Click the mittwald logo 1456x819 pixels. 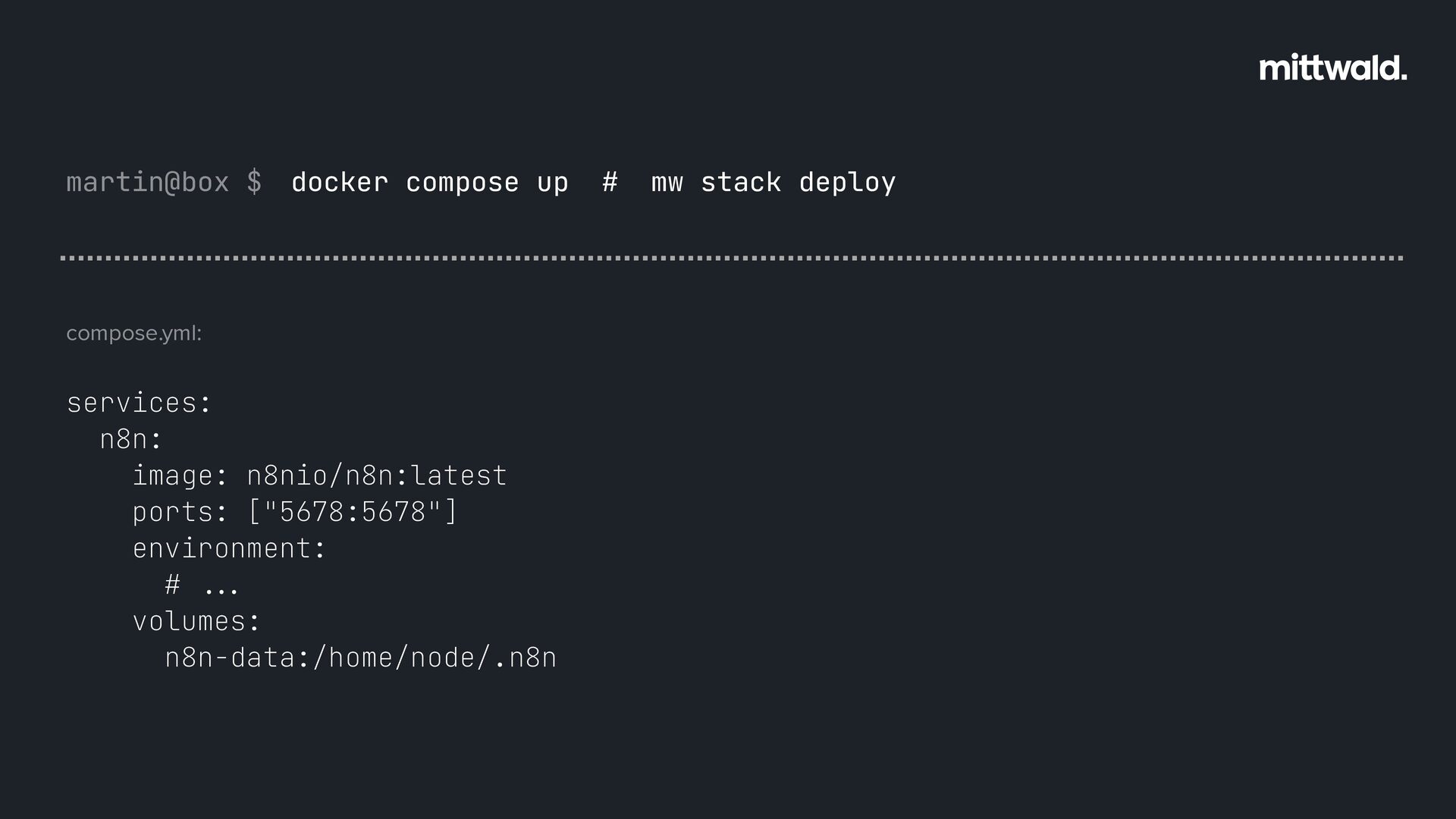coord(1333,67)
